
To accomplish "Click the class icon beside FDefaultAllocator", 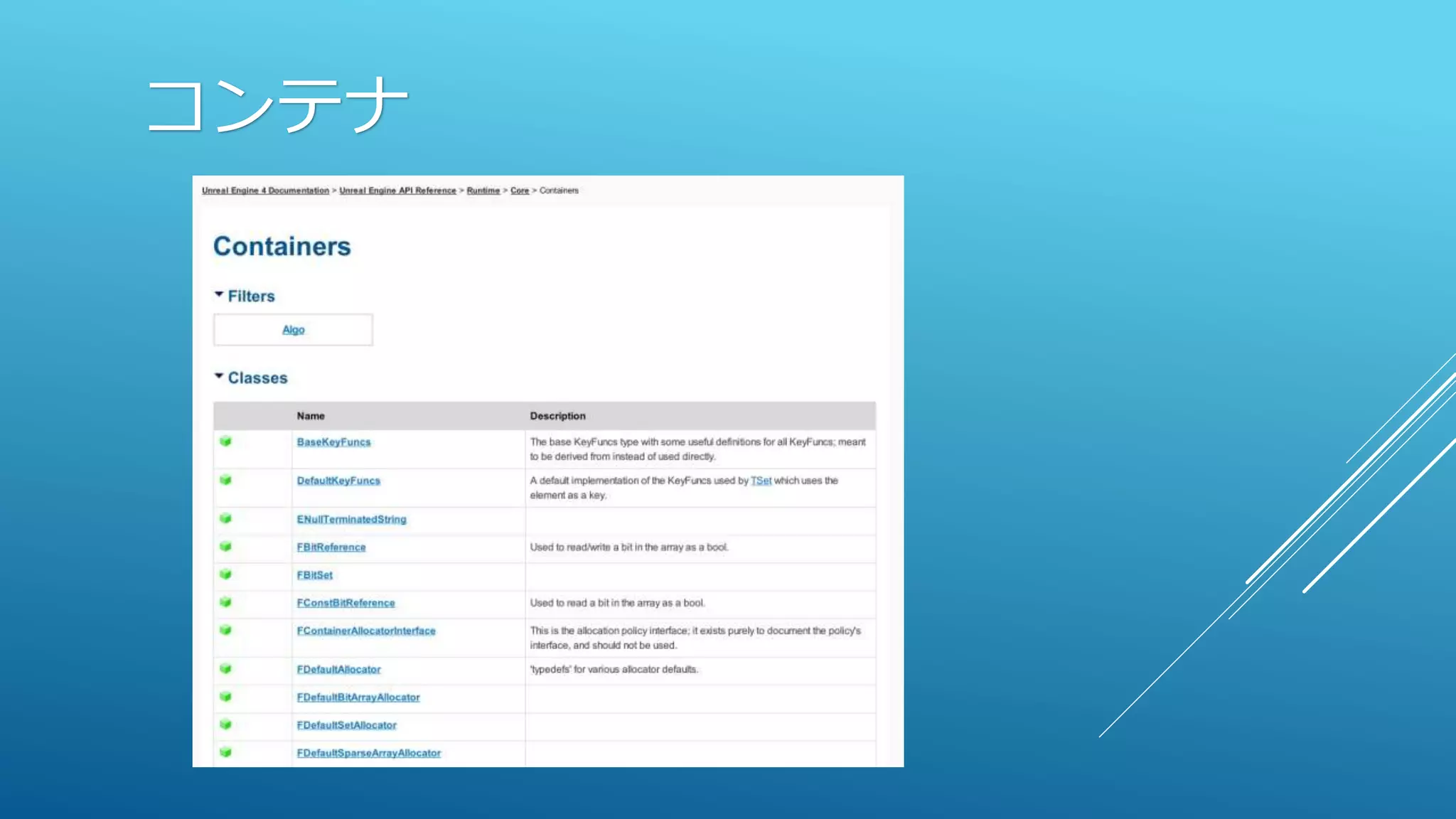I will click(x=225, y=668).
